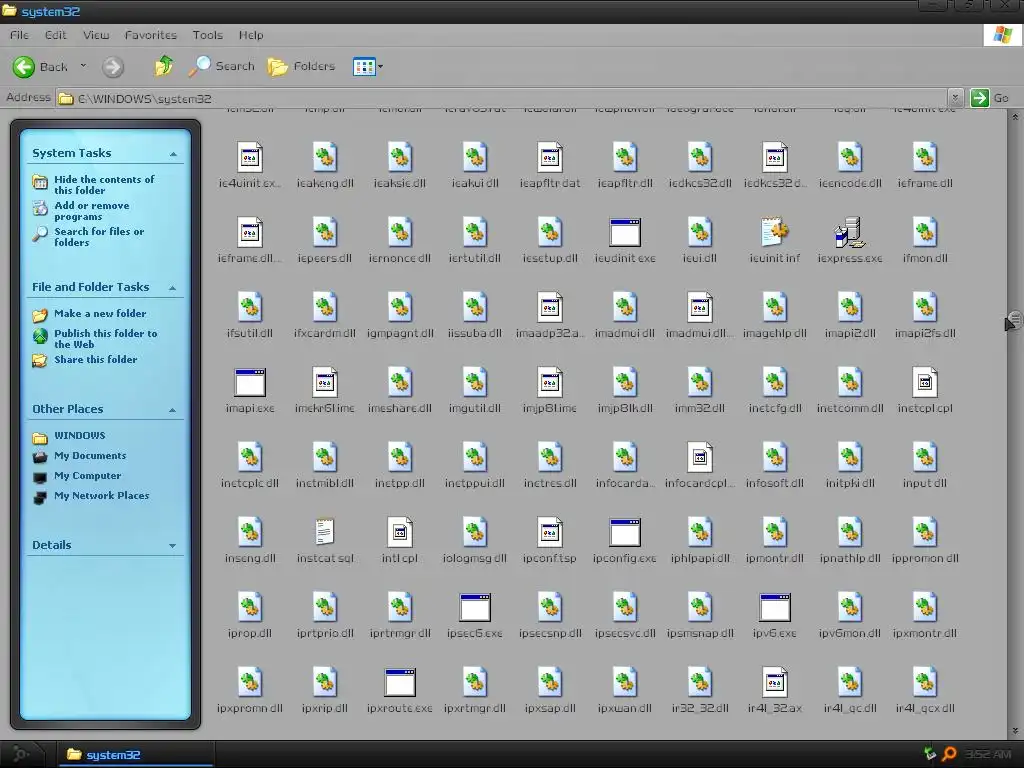Click the system32 taskbar button
The height and width of the screenshot is (768, 1024).
[136, 755]
